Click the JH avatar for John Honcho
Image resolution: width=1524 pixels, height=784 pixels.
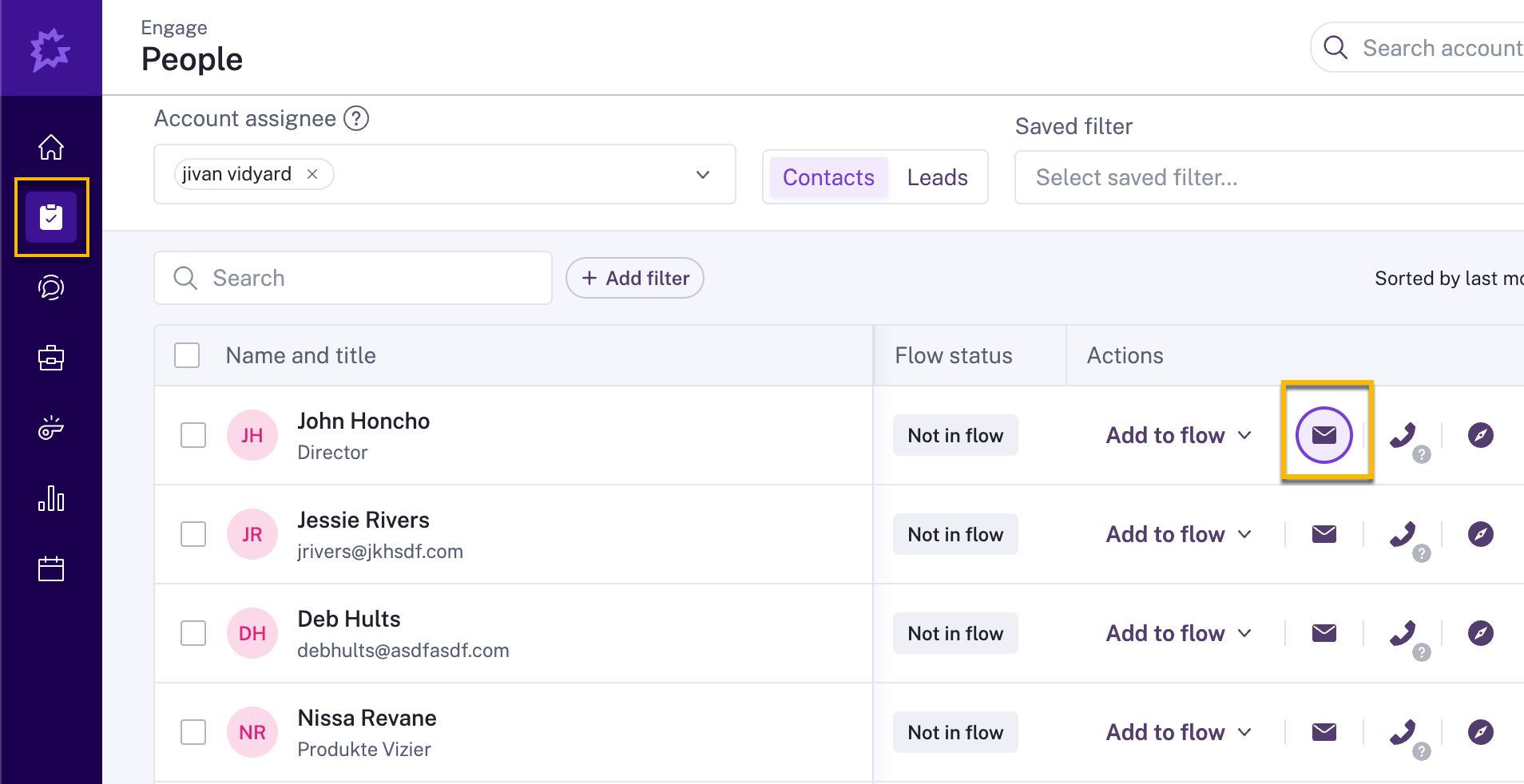point(252,435)
